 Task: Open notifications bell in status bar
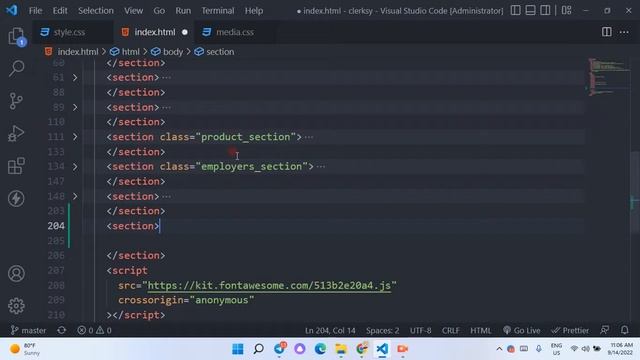pyautogui.click(x=624, y=330)
